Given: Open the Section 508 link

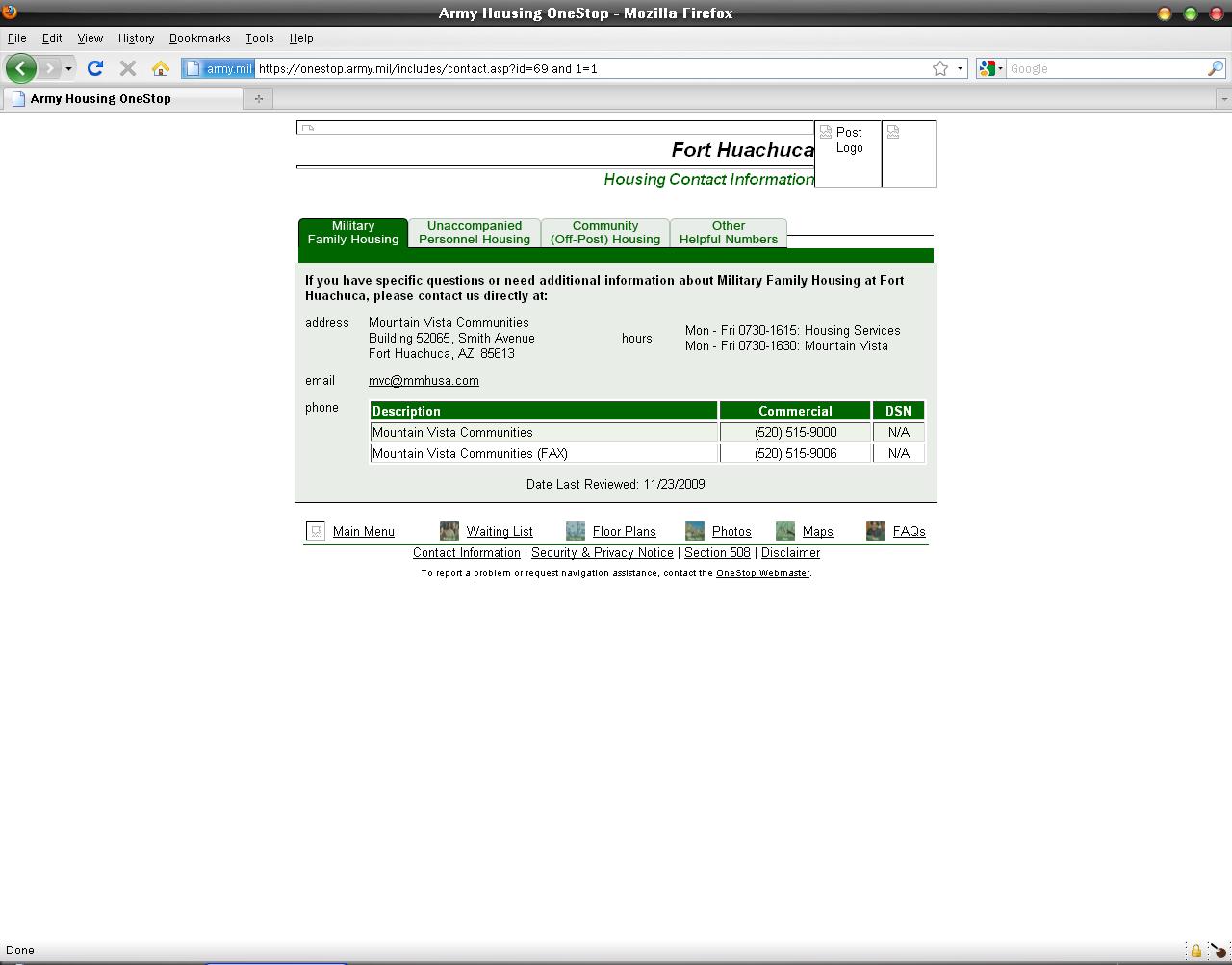Looking at the screenshot, I should click(x=717, y=553).
